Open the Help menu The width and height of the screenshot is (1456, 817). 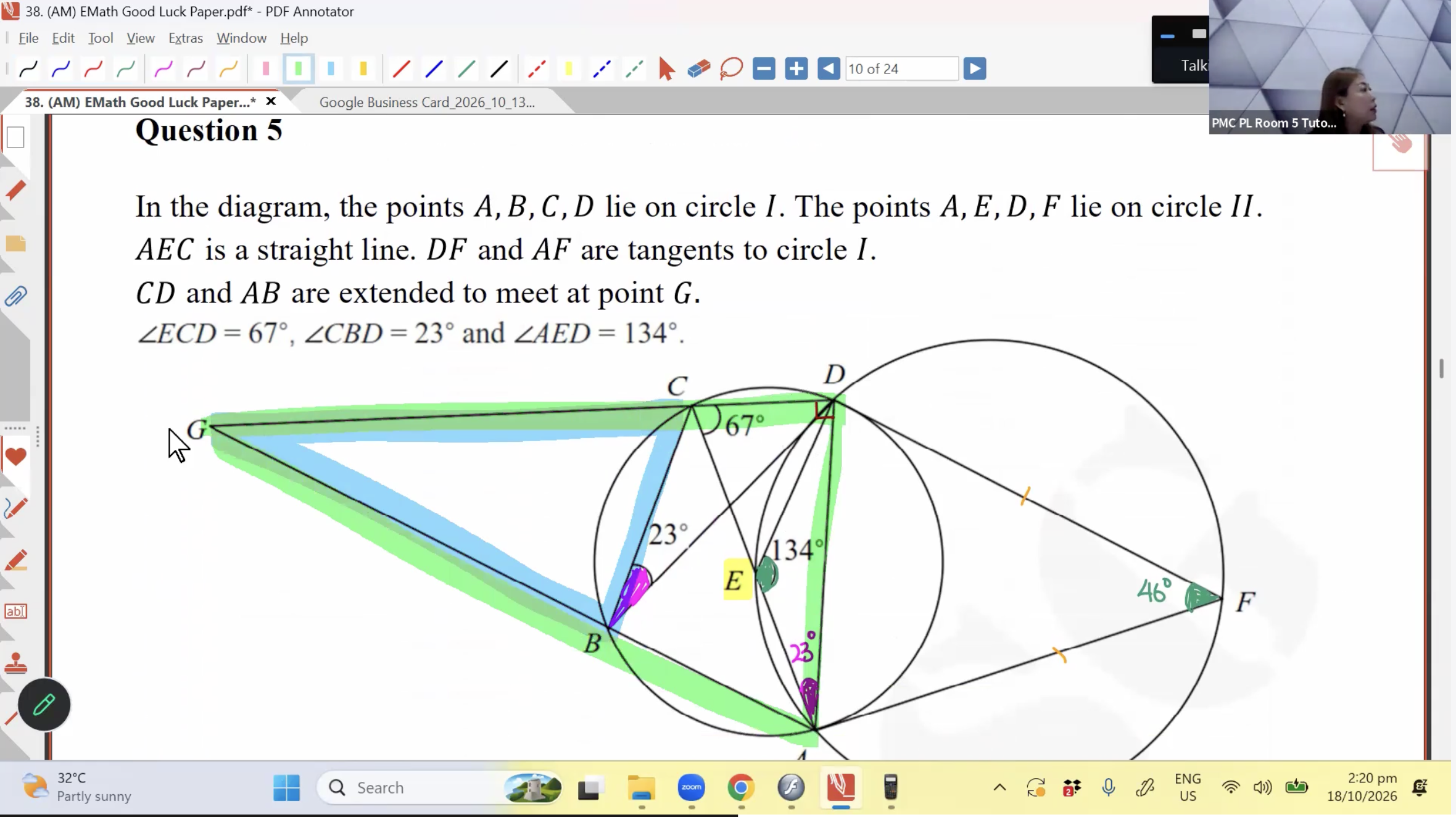(294, 38)
